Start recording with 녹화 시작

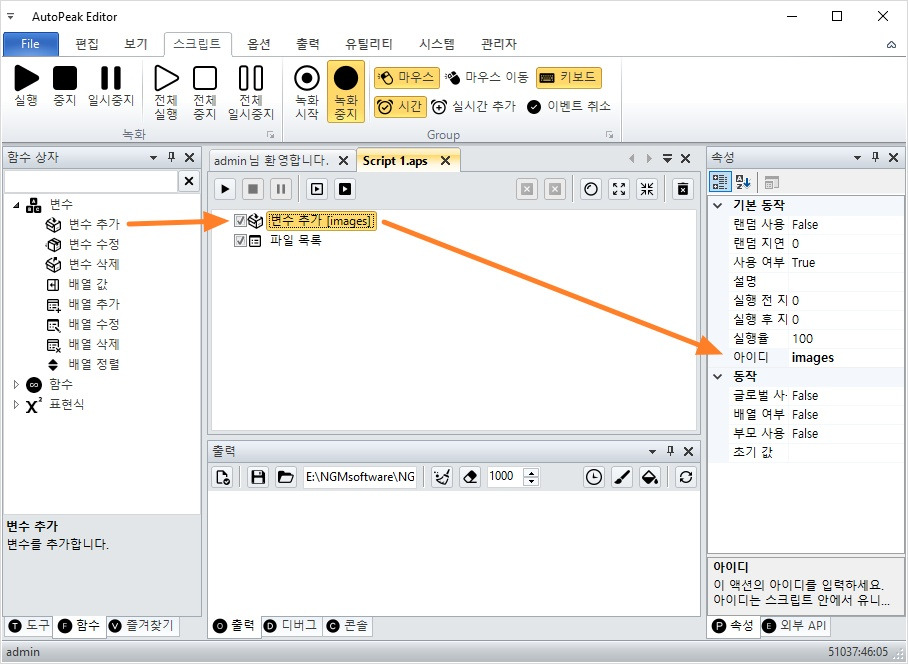[x=307, y=92]
